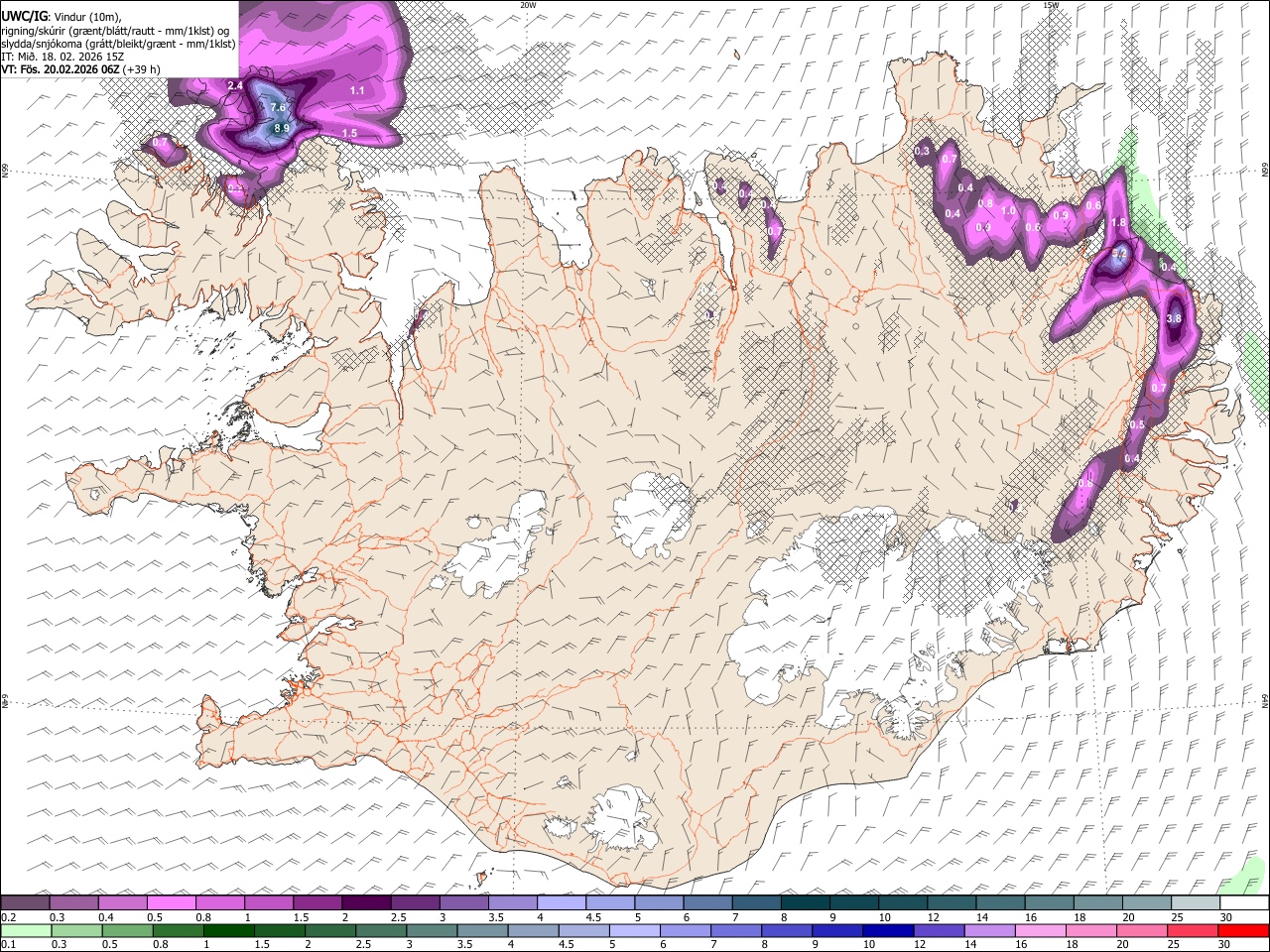The image size is (1270, 952).
Task: Click the 15W longitude label at the top
Action: [x=1051, y=5]
